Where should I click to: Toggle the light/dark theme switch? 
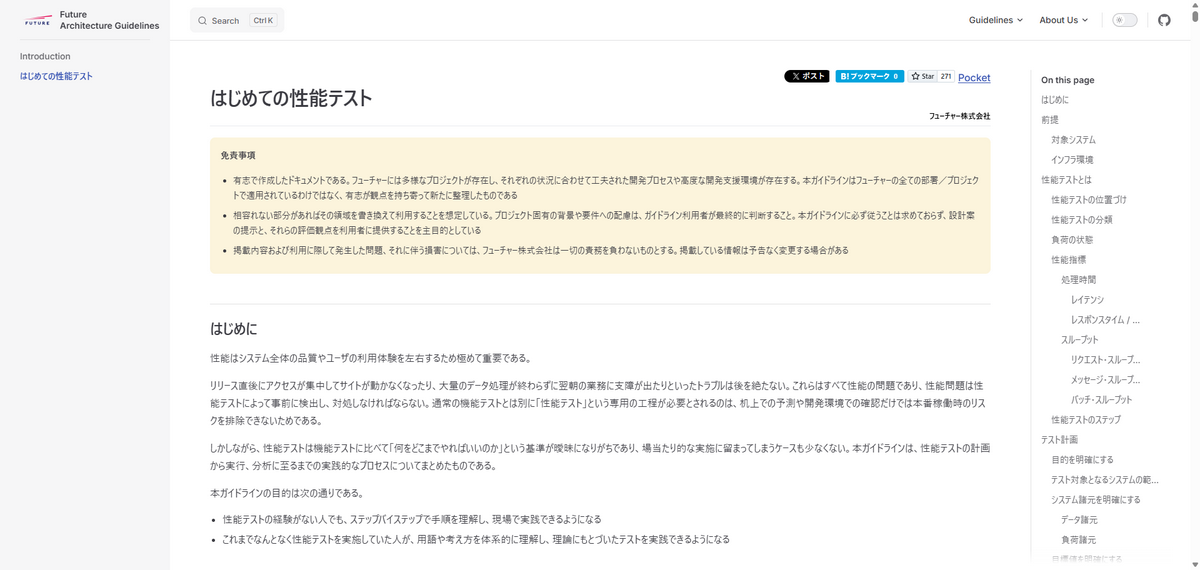click(x=1125, y=20)
